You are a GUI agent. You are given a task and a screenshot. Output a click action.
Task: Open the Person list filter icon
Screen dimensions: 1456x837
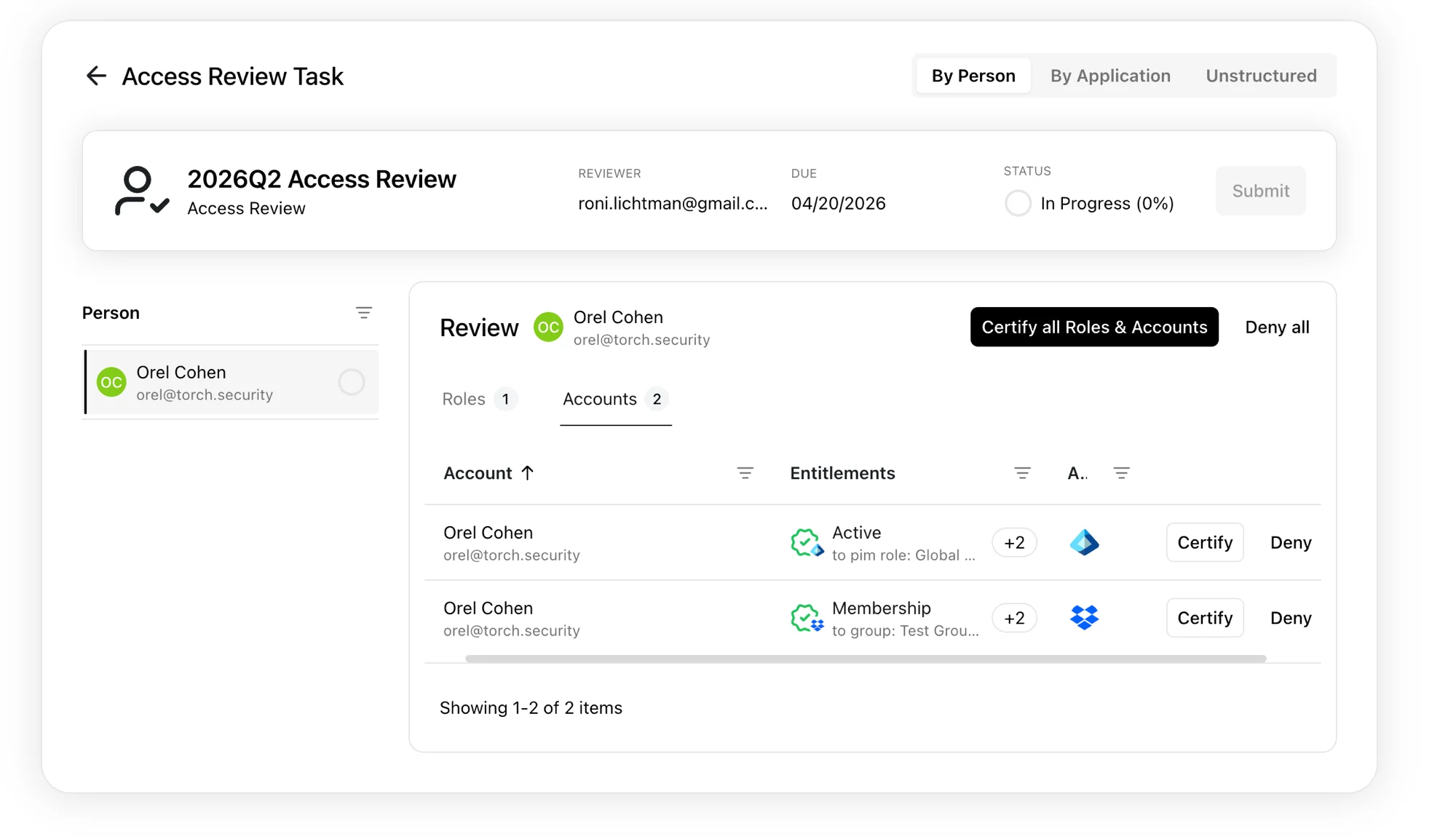click(x=364, y=313)
